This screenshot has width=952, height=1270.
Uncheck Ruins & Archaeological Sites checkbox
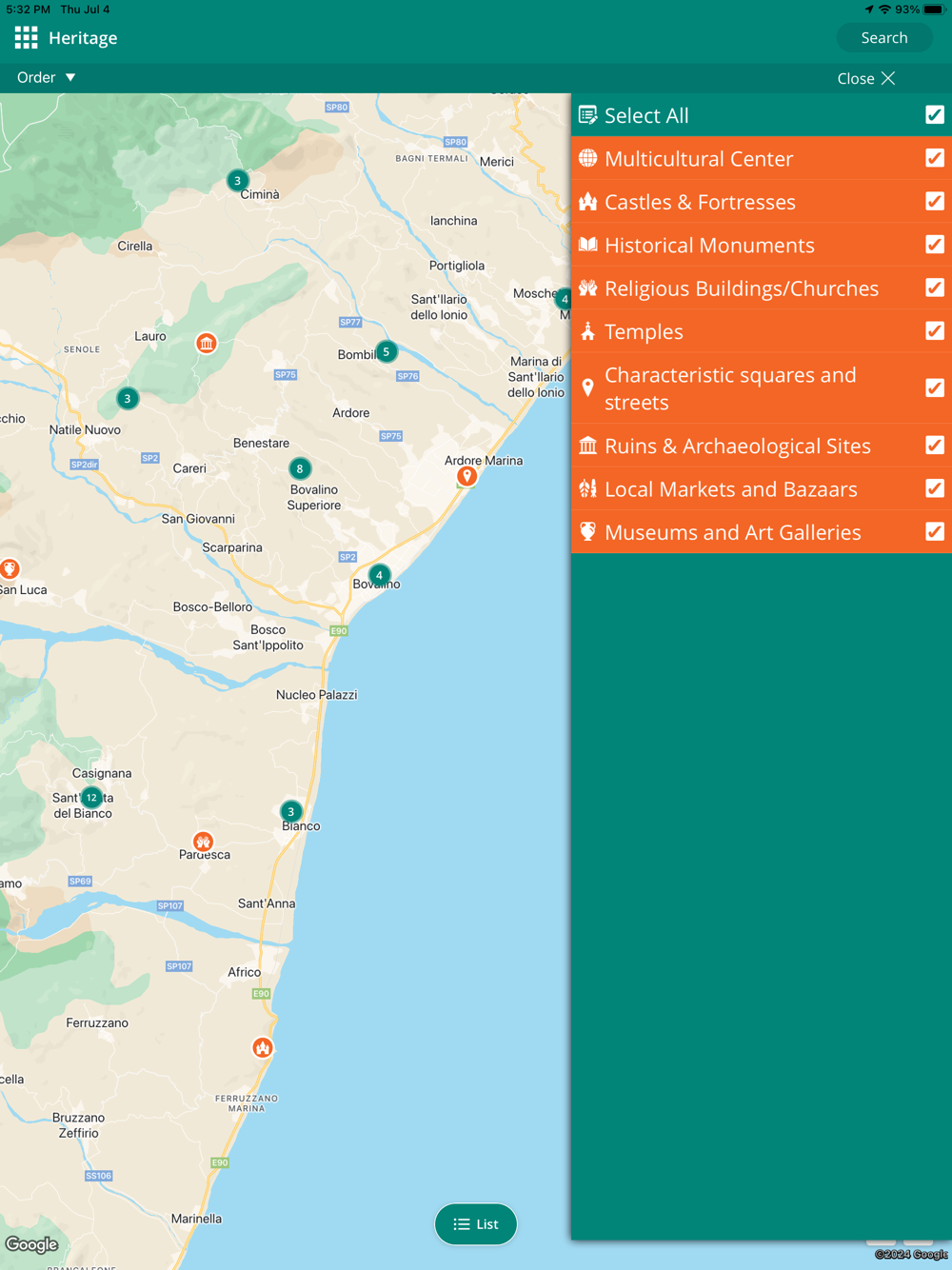pos(935,446)
